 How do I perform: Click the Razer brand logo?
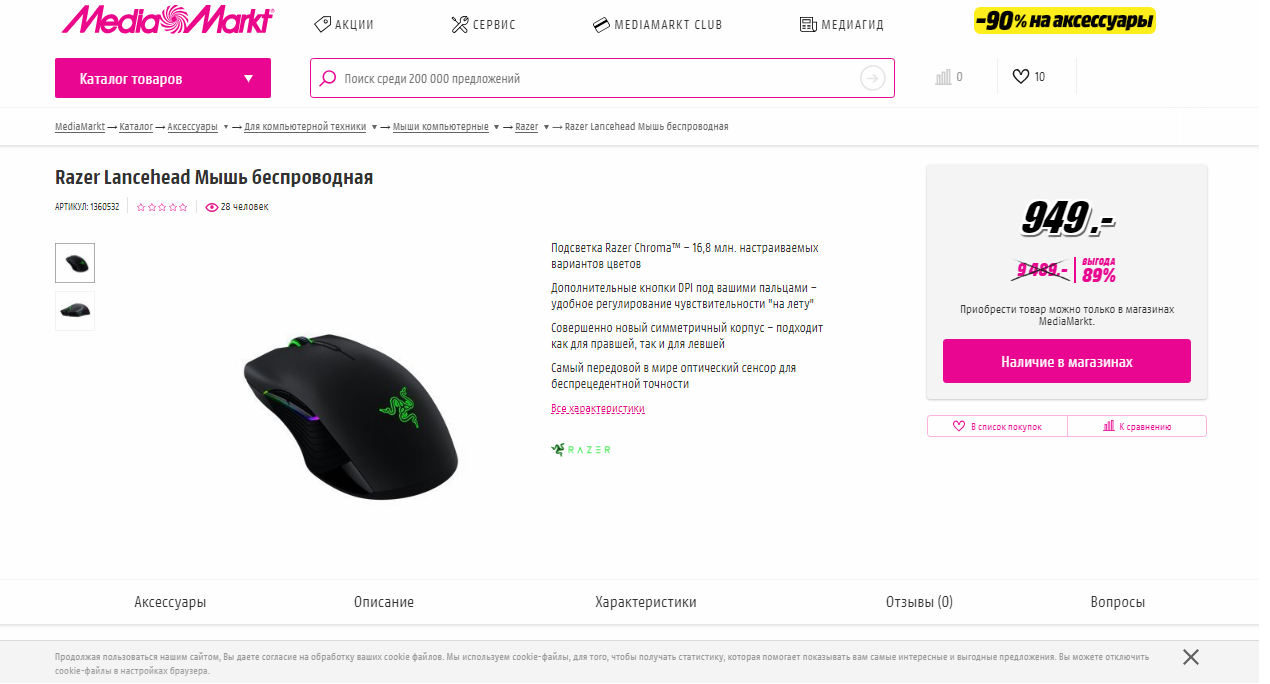(581, 449)
